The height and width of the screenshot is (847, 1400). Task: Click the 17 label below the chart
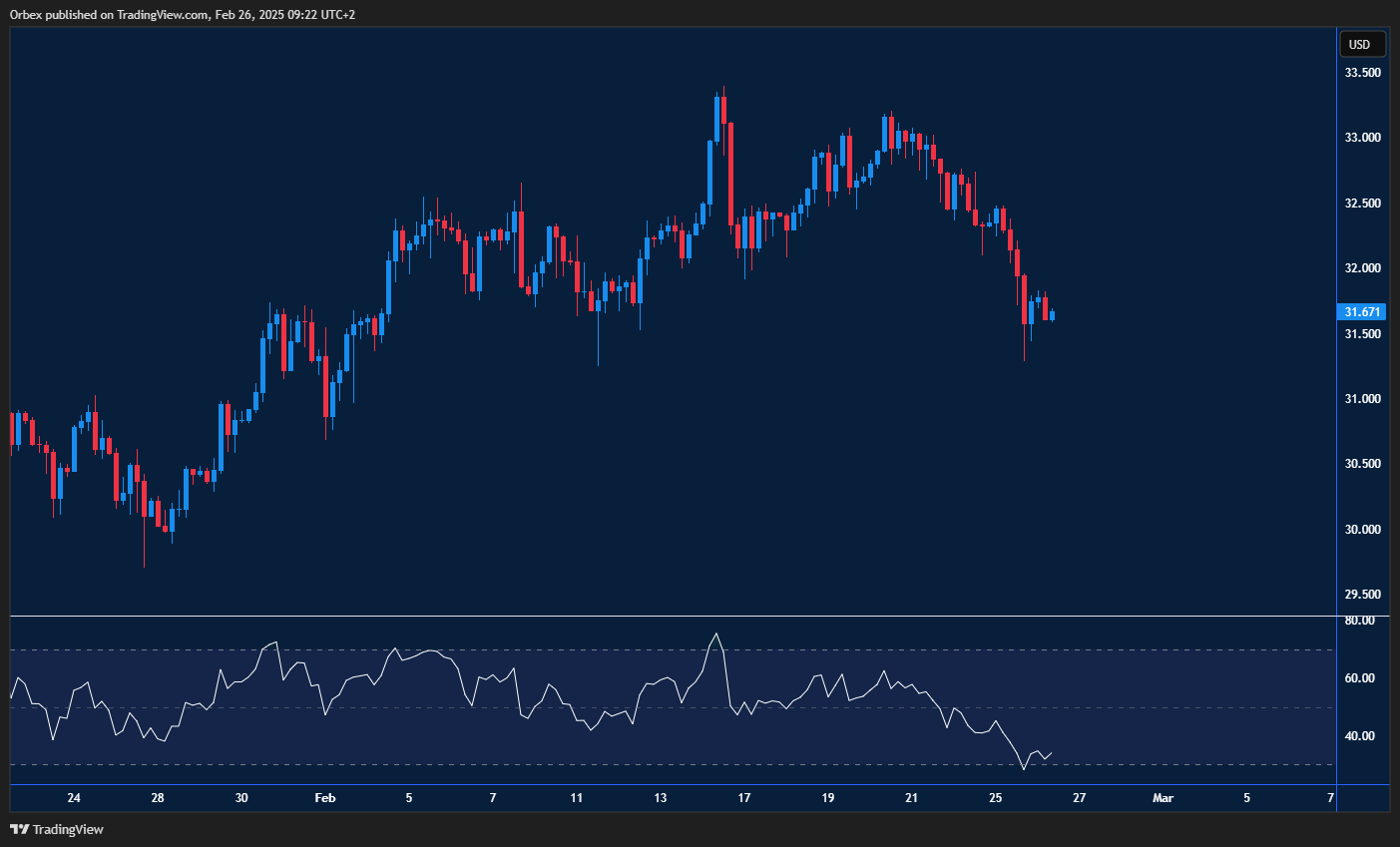click(743, 798)
